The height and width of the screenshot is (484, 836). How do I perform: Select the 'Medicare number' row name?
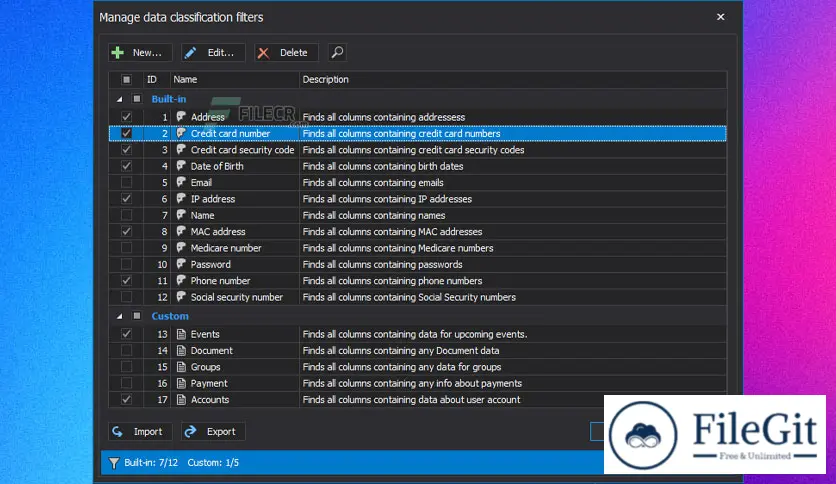coord(226,248)
